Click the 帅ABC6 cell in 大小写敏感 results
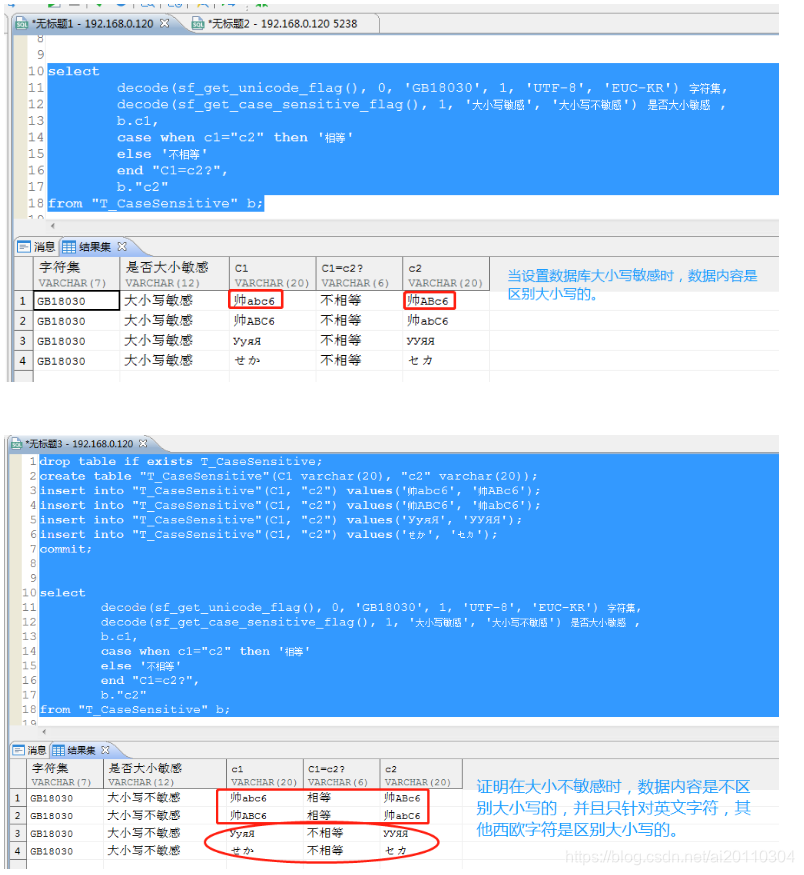The height and width of the screenshot is (875, 804). coord(272,321)
